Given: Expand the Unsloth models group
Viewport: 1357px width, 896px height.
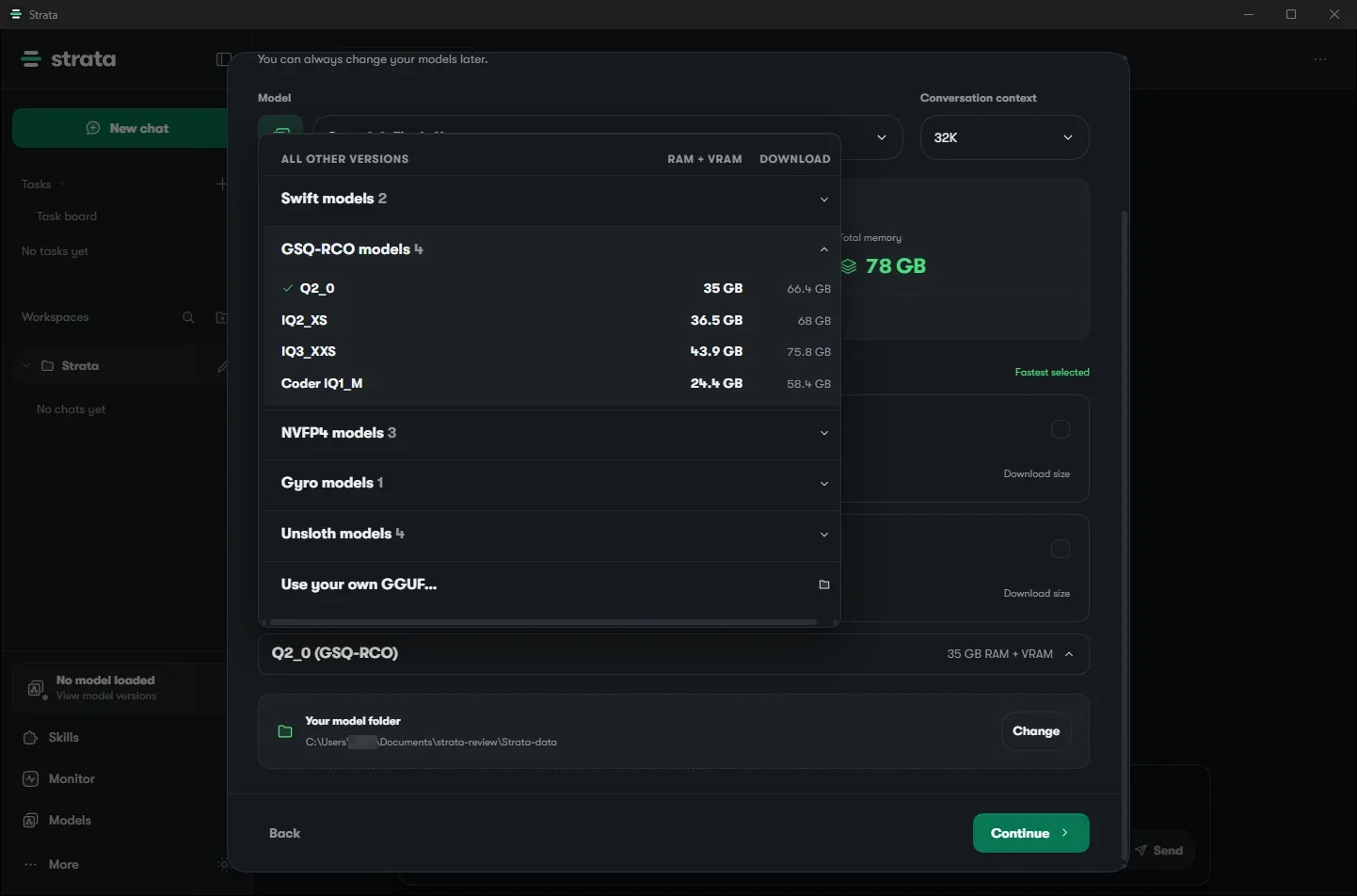Looking at the screenshot, I should tap(552, 535).
